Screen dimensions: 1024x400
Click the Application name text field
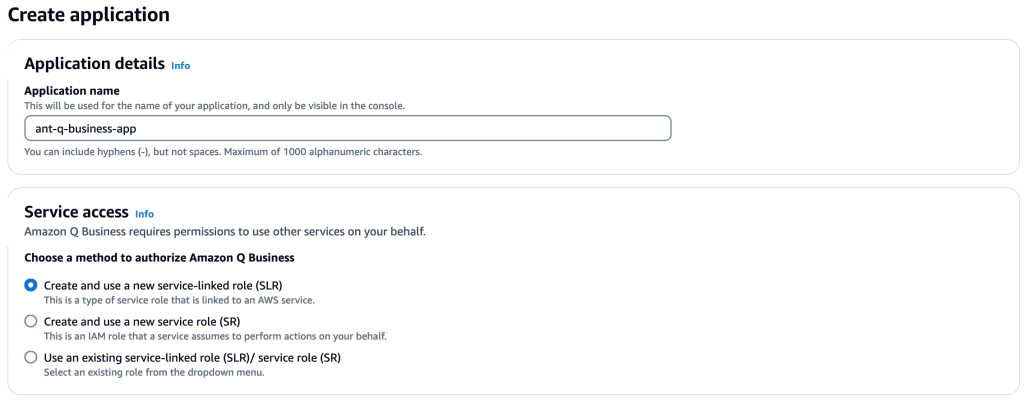(x=347, y=128)
